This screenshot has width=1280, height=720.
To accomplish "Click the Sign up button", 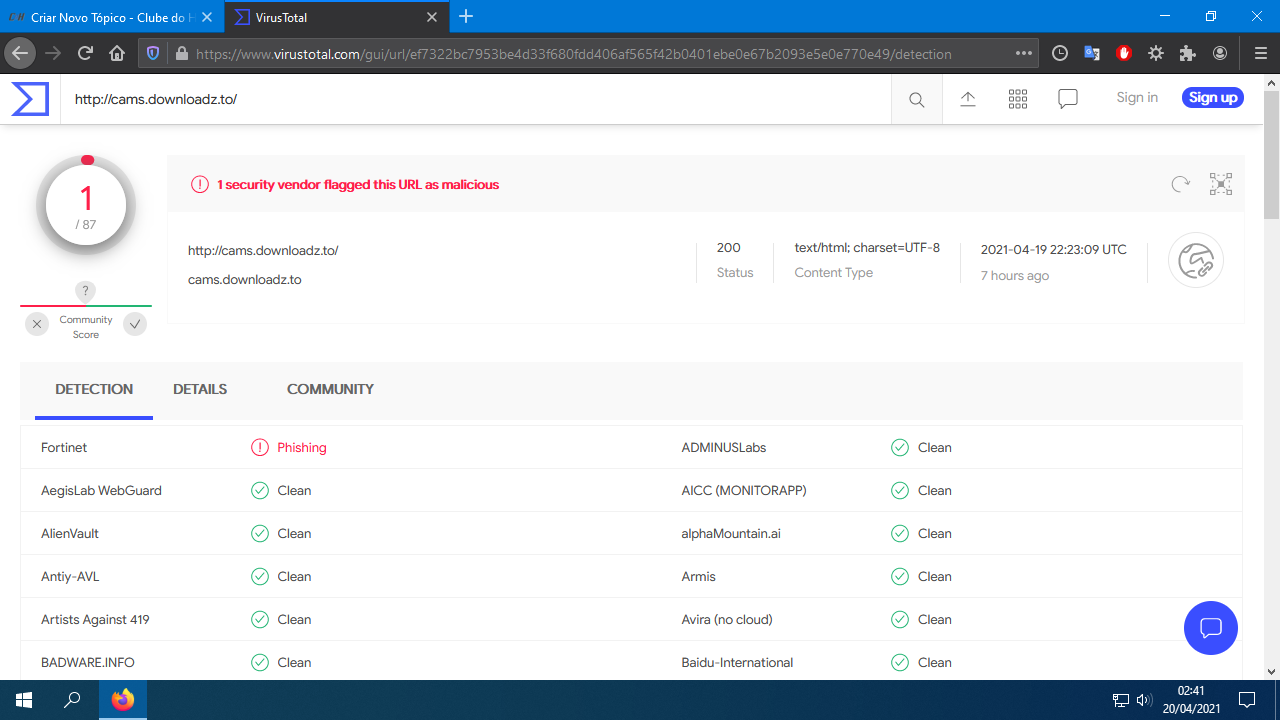I will point(1212,97).
